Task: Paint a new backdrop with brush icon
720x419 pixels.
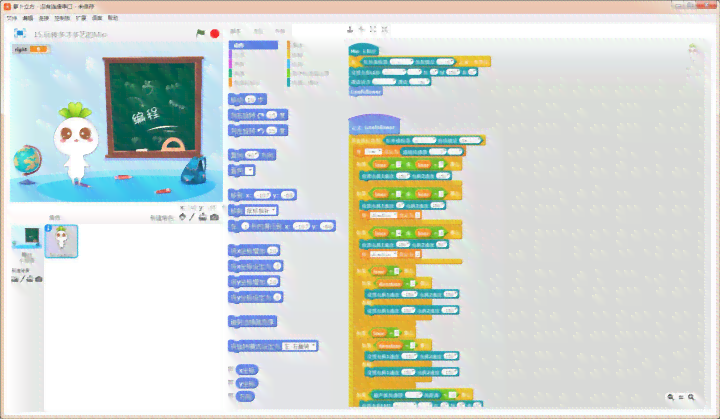Action: [x=22, y=279]
